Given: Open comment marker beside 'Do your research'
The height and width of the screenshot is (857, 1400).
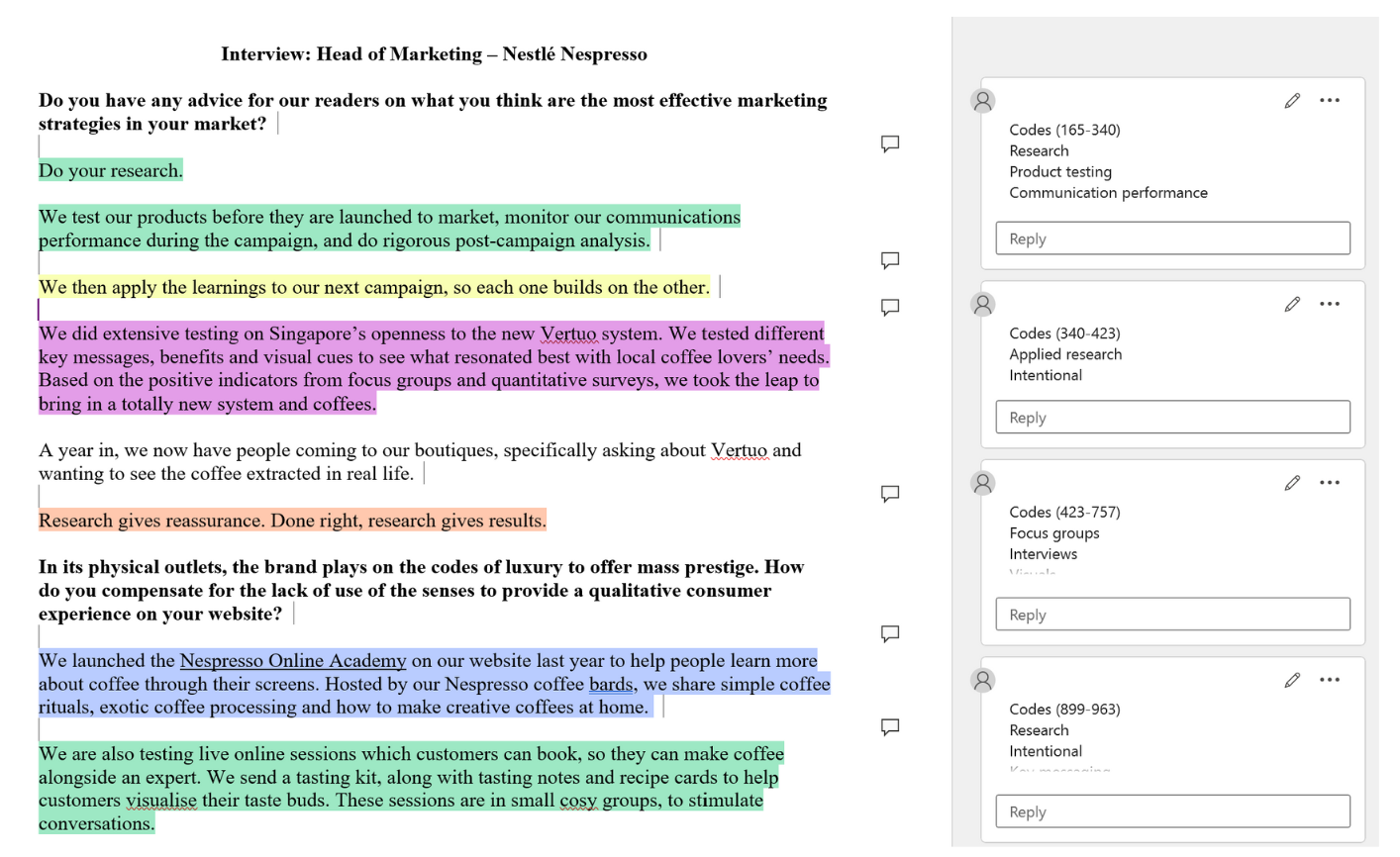Looking at the screenshot, I should (890, 144).
